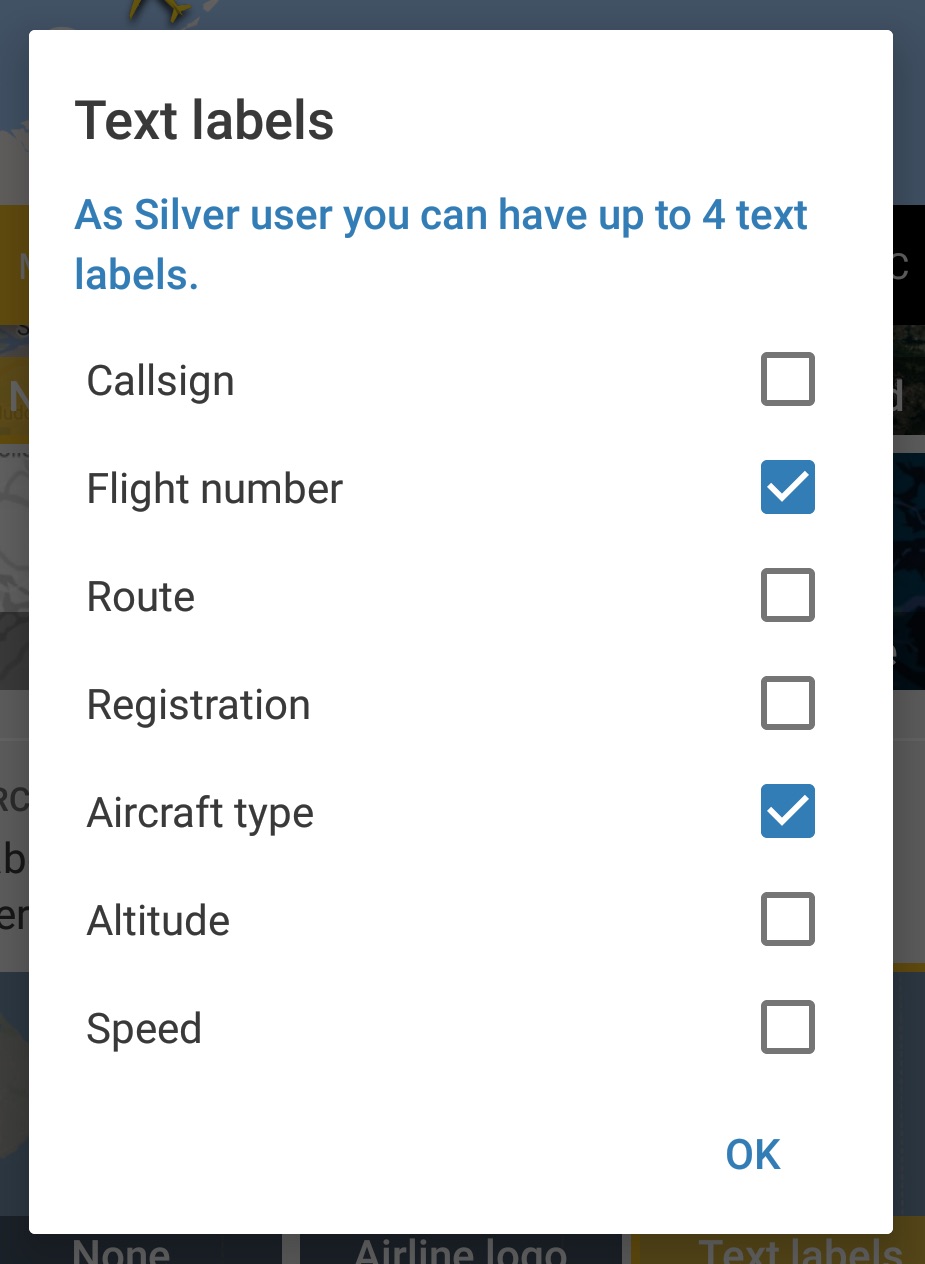
Task: Choose the Airline logo option at bottom
Action: [x=460, y=1249]
